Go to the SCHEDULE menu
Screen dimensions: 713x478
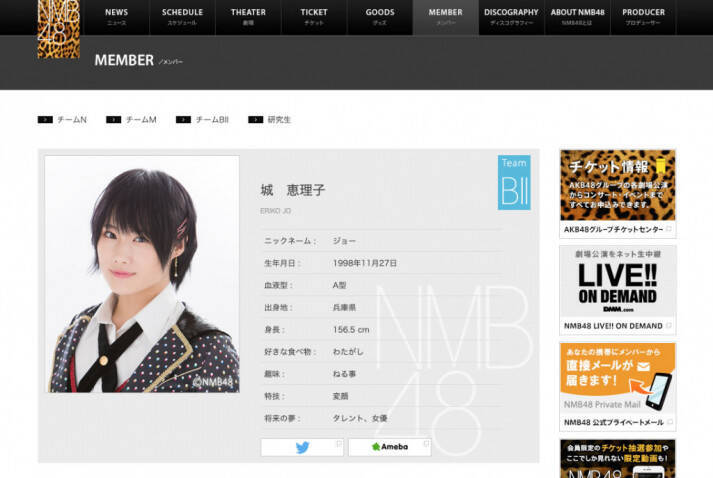coord(182,17)
